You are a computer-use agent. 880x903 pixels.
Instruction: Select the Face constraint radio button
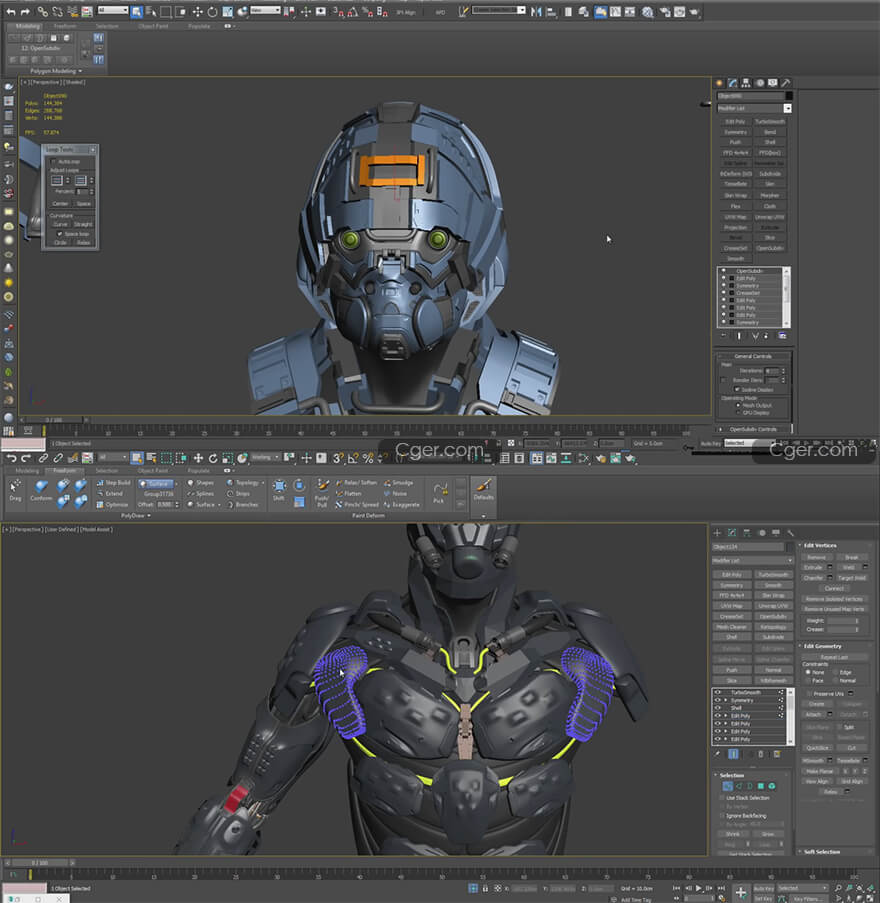click(x=808, y=680)
